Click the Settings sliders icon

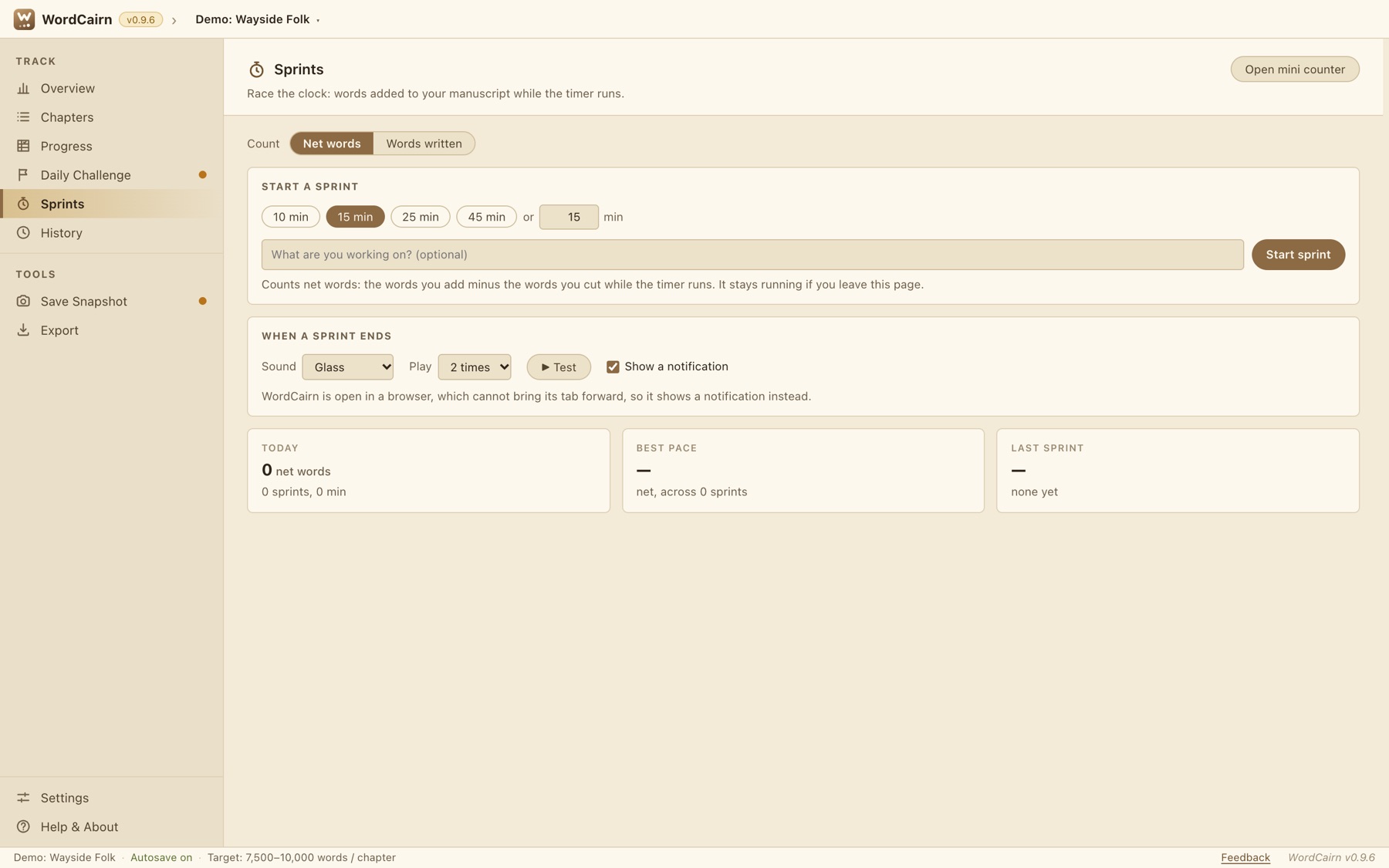pyautogui.click(x=23, y=798)
